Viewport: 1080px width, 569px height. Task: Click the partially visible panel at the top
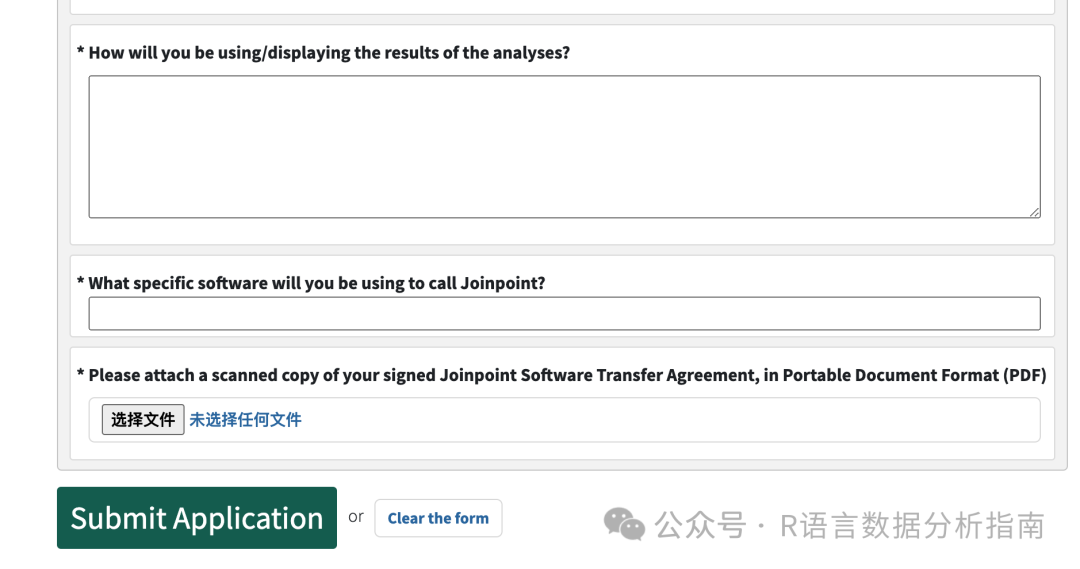[x=562, y=6]
